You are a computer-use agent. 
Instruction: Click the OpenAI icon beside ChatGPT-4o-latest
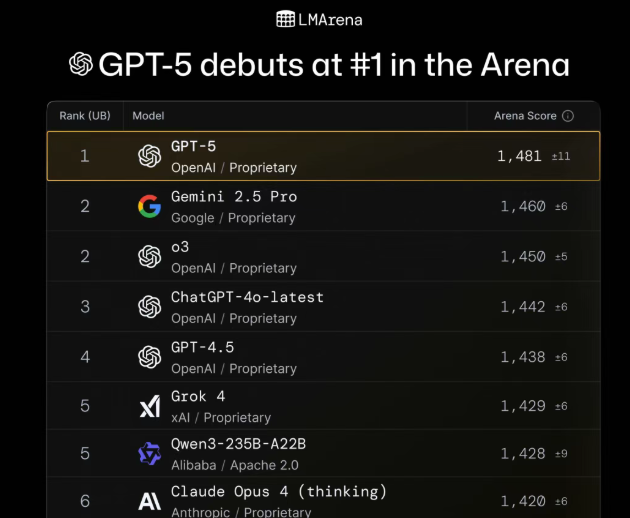coord(150,306)
